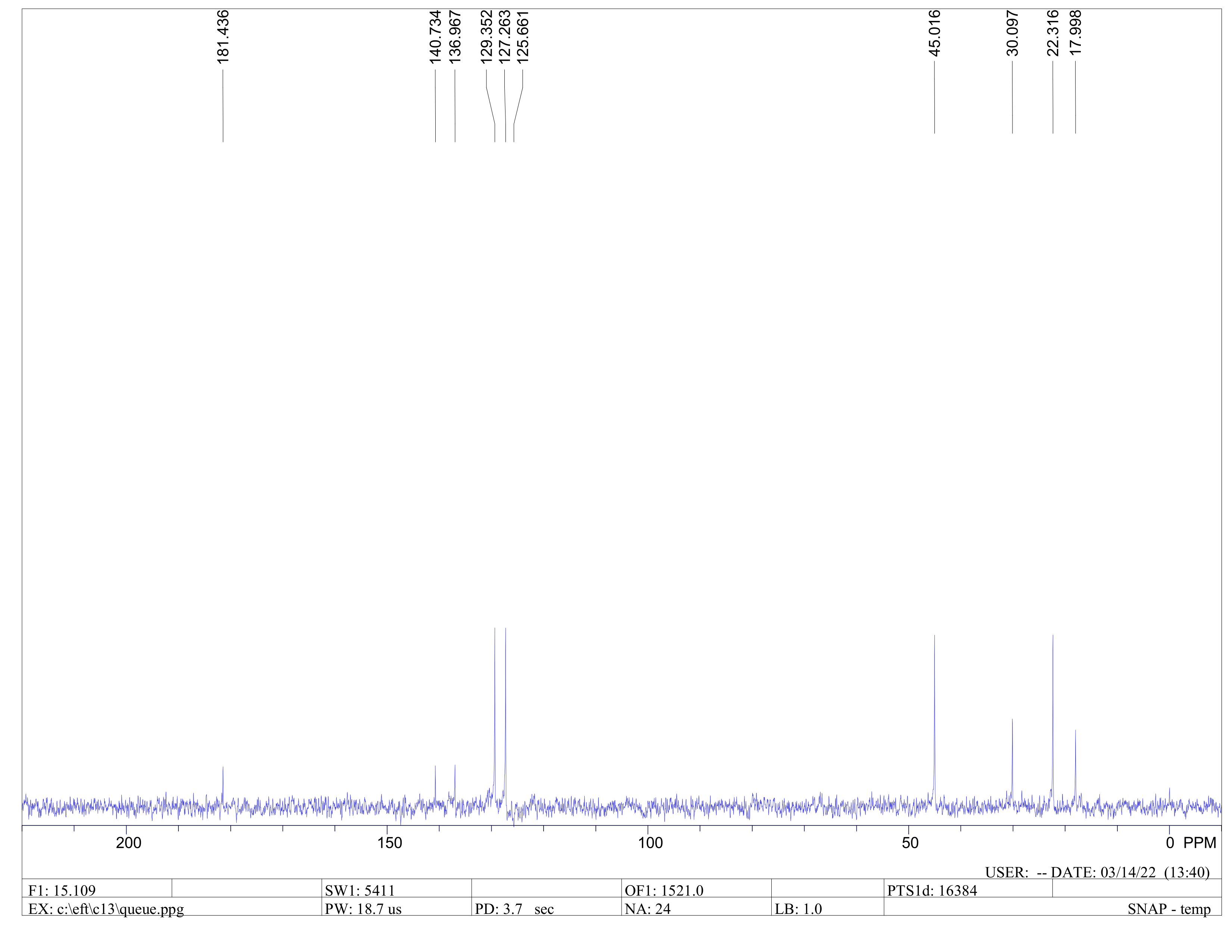The image size is (1232, 952).
Task: Click the 200 axis tick label
Action: [128, 843]
